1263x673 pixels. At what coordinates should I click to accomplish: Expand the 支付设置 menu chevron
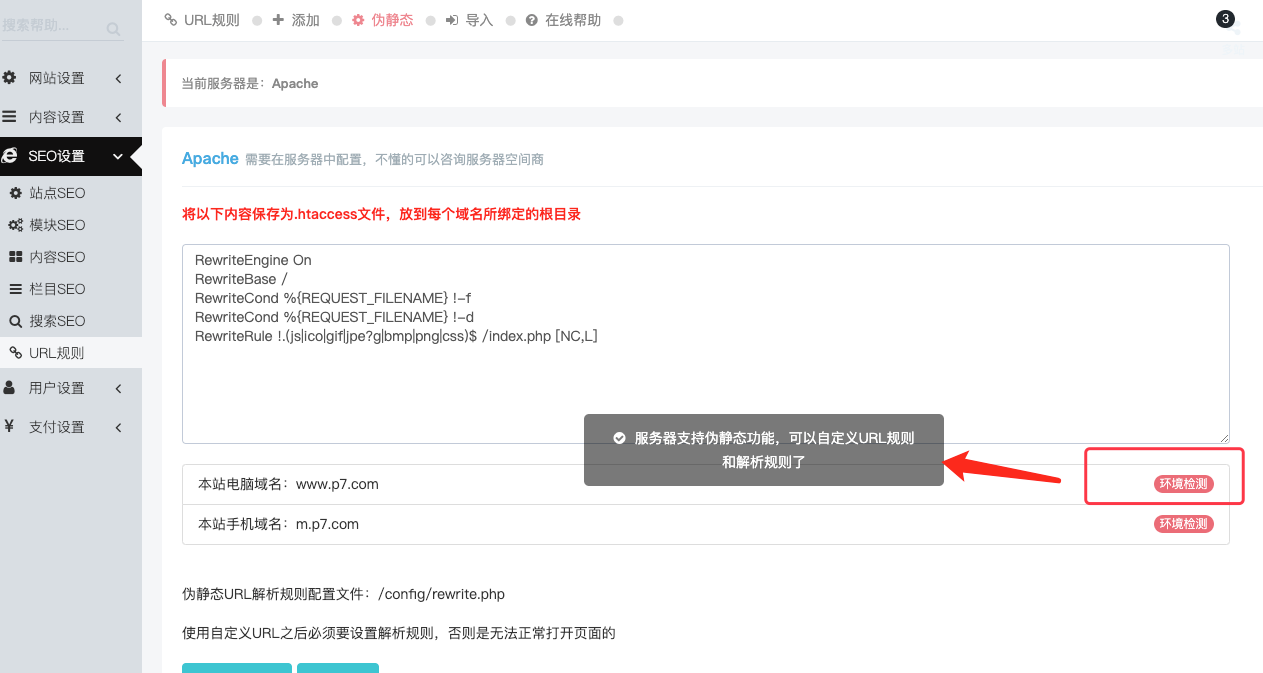(118, 427)
